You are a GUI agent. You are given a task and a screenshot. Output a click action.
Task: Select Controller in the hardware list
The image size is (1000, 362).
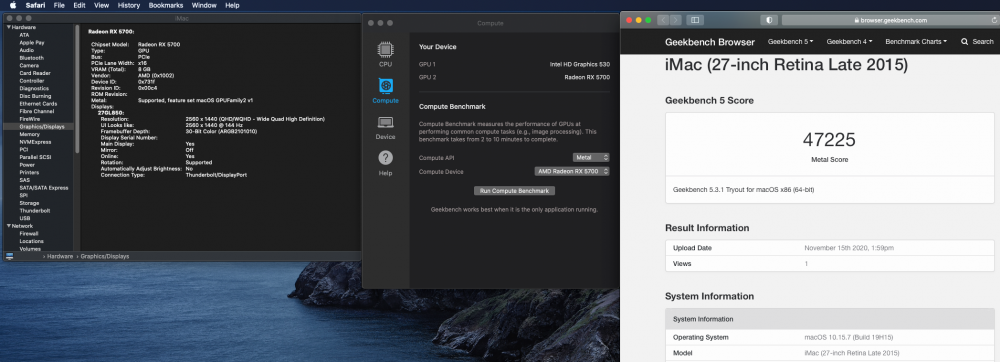(31, 81)
